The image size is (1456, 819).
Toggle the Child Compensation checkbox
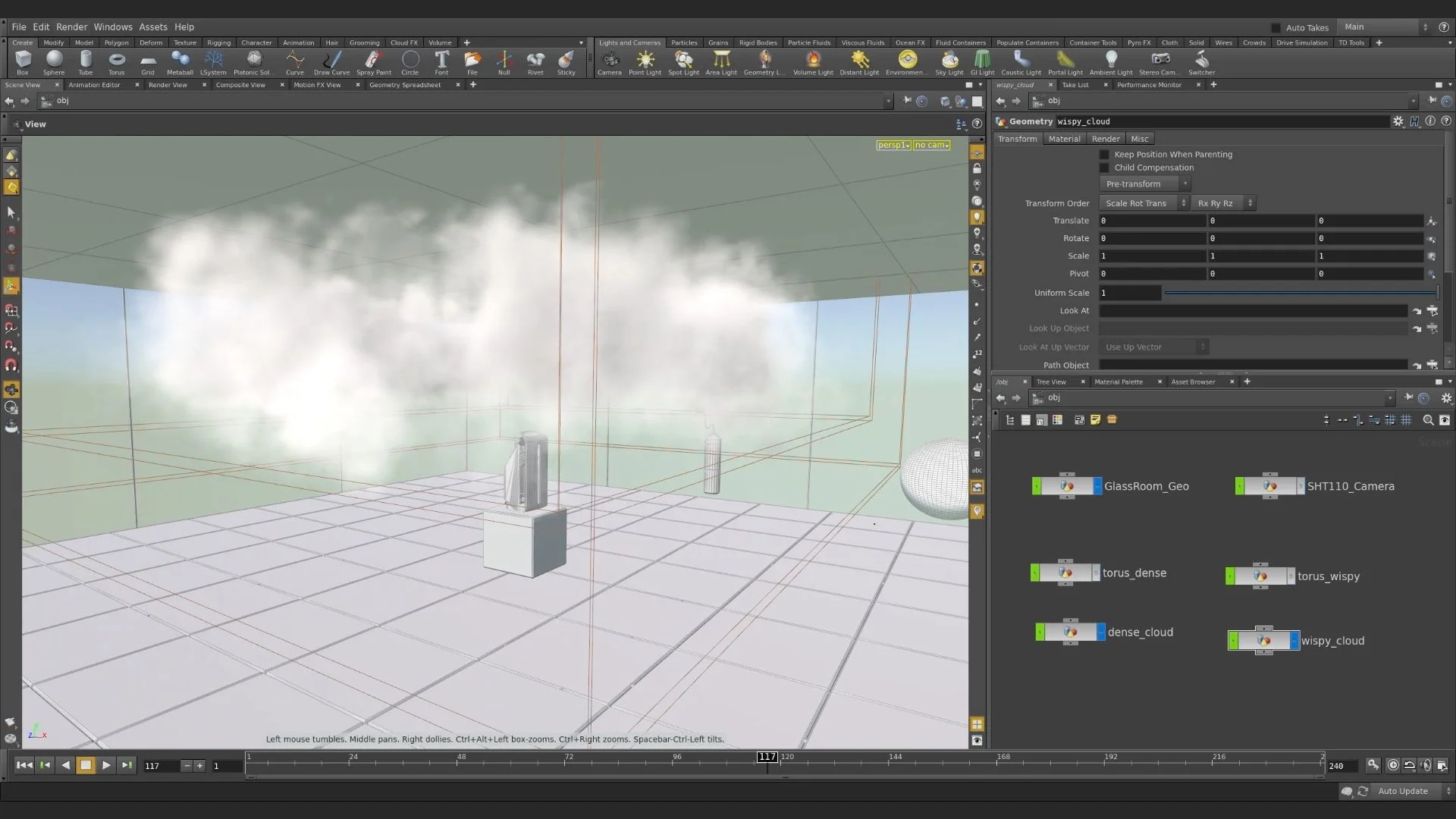point(1104,168)
